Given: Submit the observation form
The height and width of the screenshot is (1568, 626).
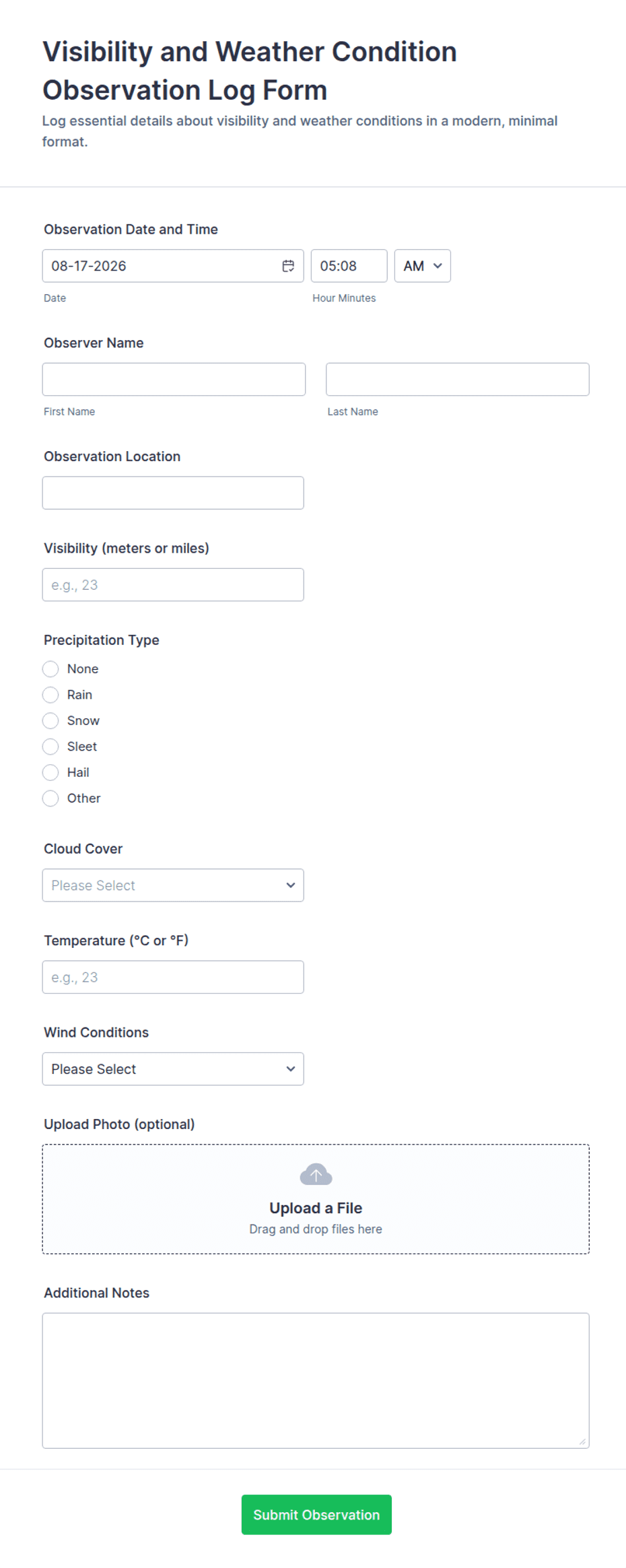Looking at the screenshot, I should 316,1515.
